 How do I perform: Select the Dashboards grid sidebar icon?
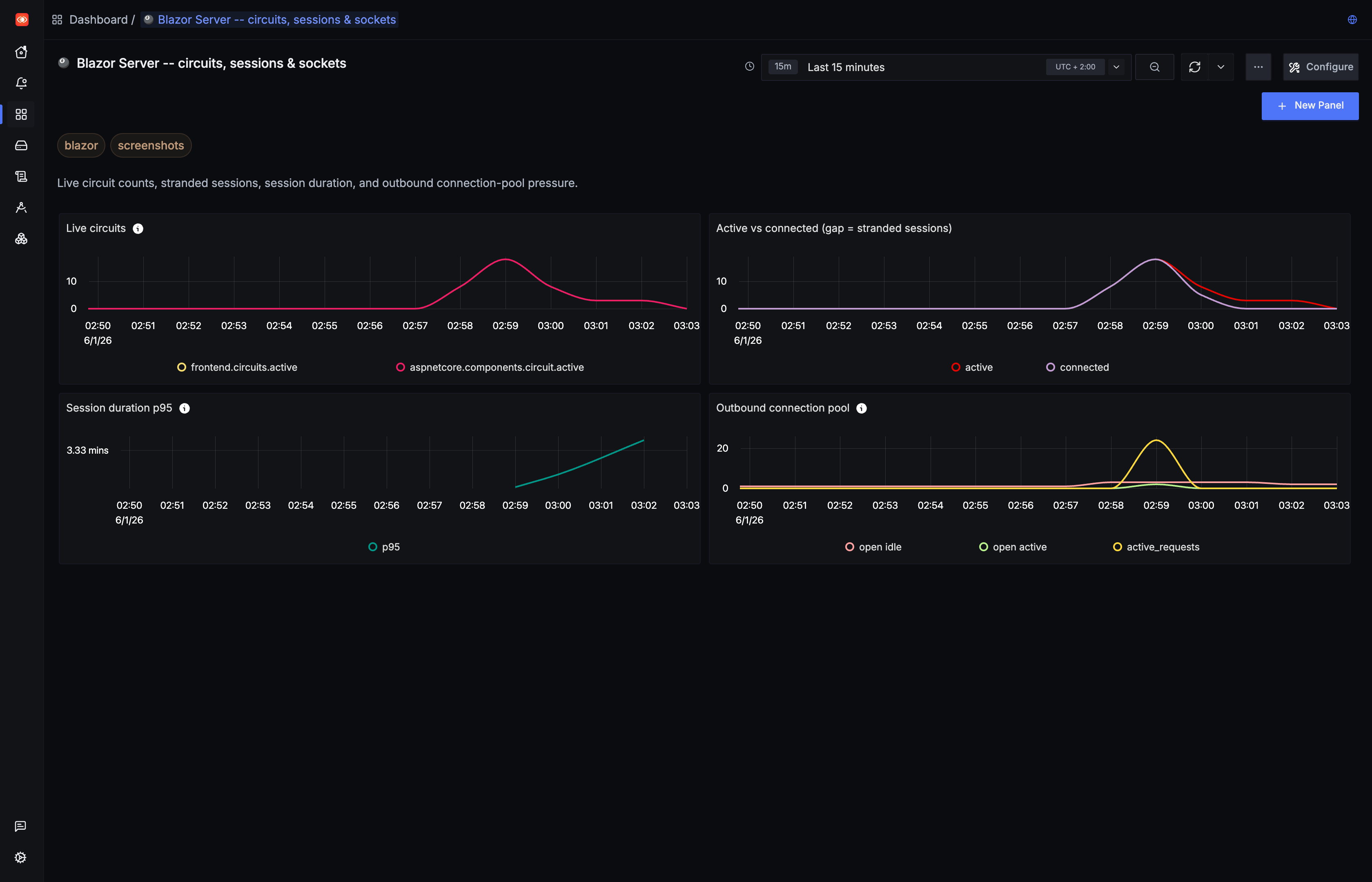(x=21, y=115)
